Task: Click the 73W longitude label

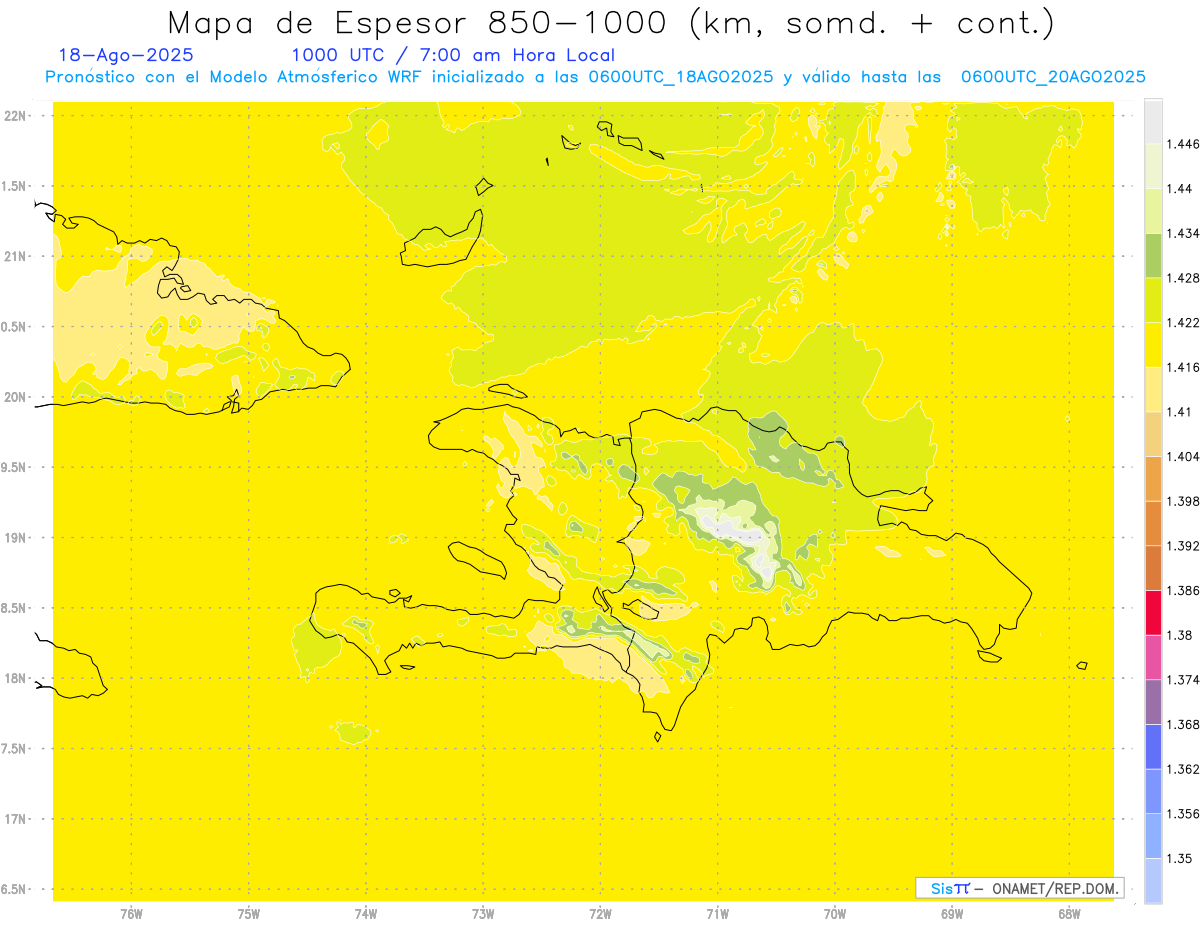Action: [483, 914]
